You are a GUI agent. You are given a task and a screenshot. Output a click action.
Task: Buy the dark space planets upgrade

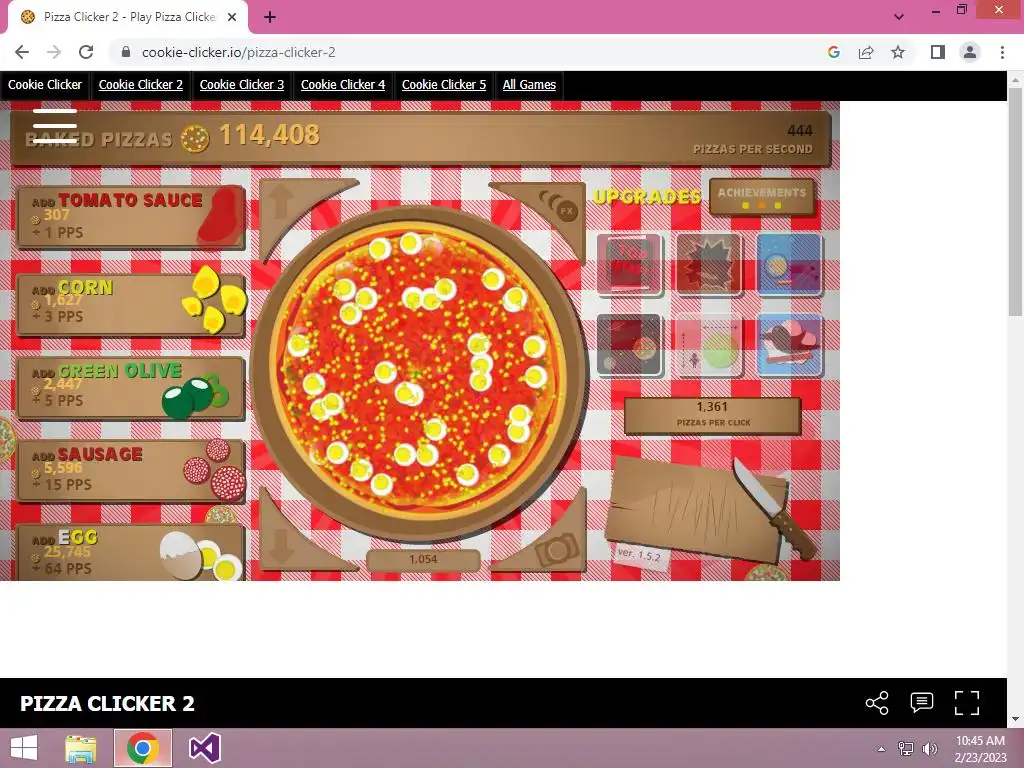(x=630, y=345)
